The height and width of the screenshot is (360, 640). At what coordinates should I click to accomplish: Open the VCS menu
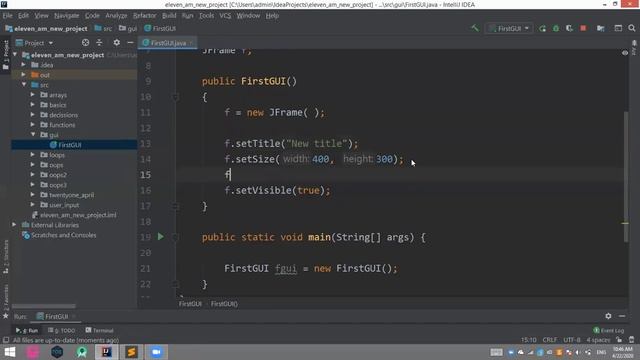click(x=225, y=16)
